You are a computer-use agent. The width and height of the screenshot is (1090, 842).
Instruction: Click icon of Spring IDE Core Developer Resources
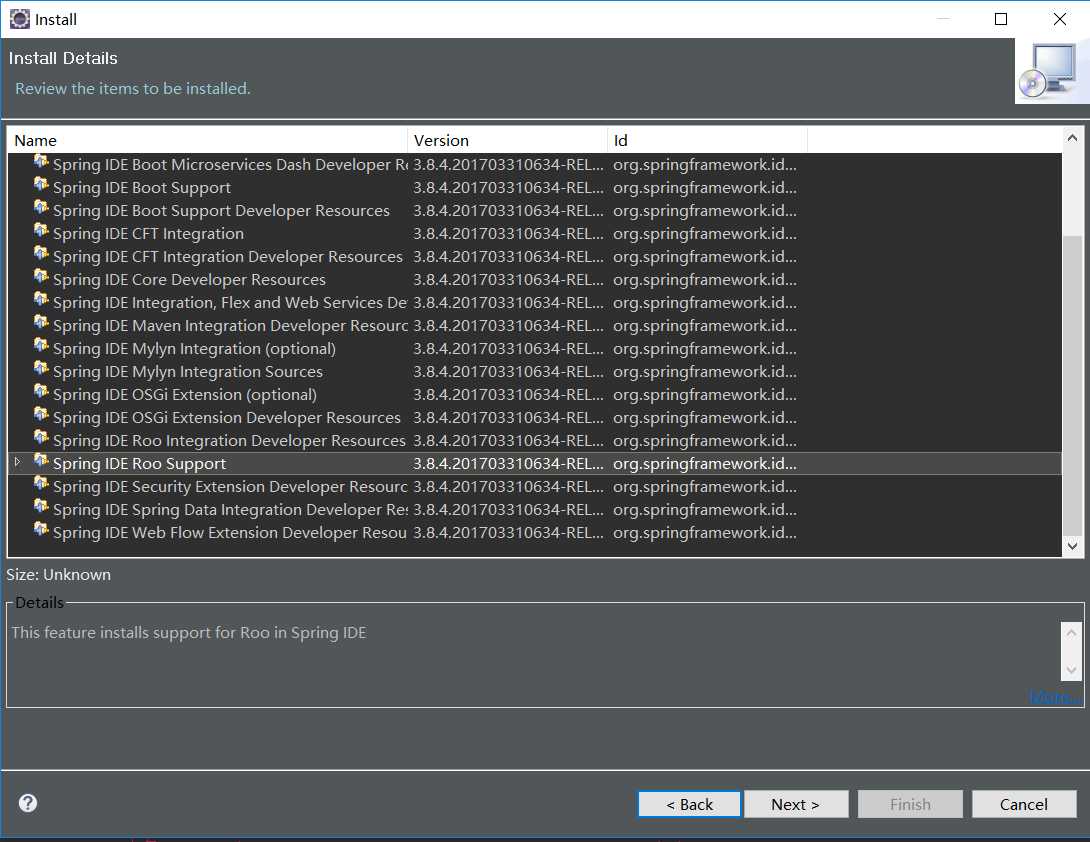pyautogui.click(x=41, y=277)
